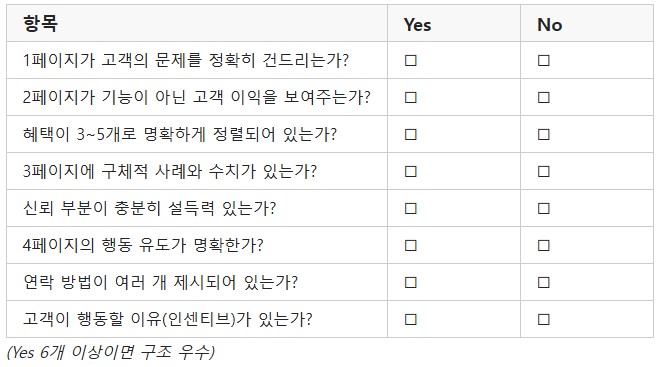Mark Yes for 고객이 행동할 이유(인센티브)
The width and height of the screenshot is (664, 367).
pyautogui.click(x=410, y=319)
